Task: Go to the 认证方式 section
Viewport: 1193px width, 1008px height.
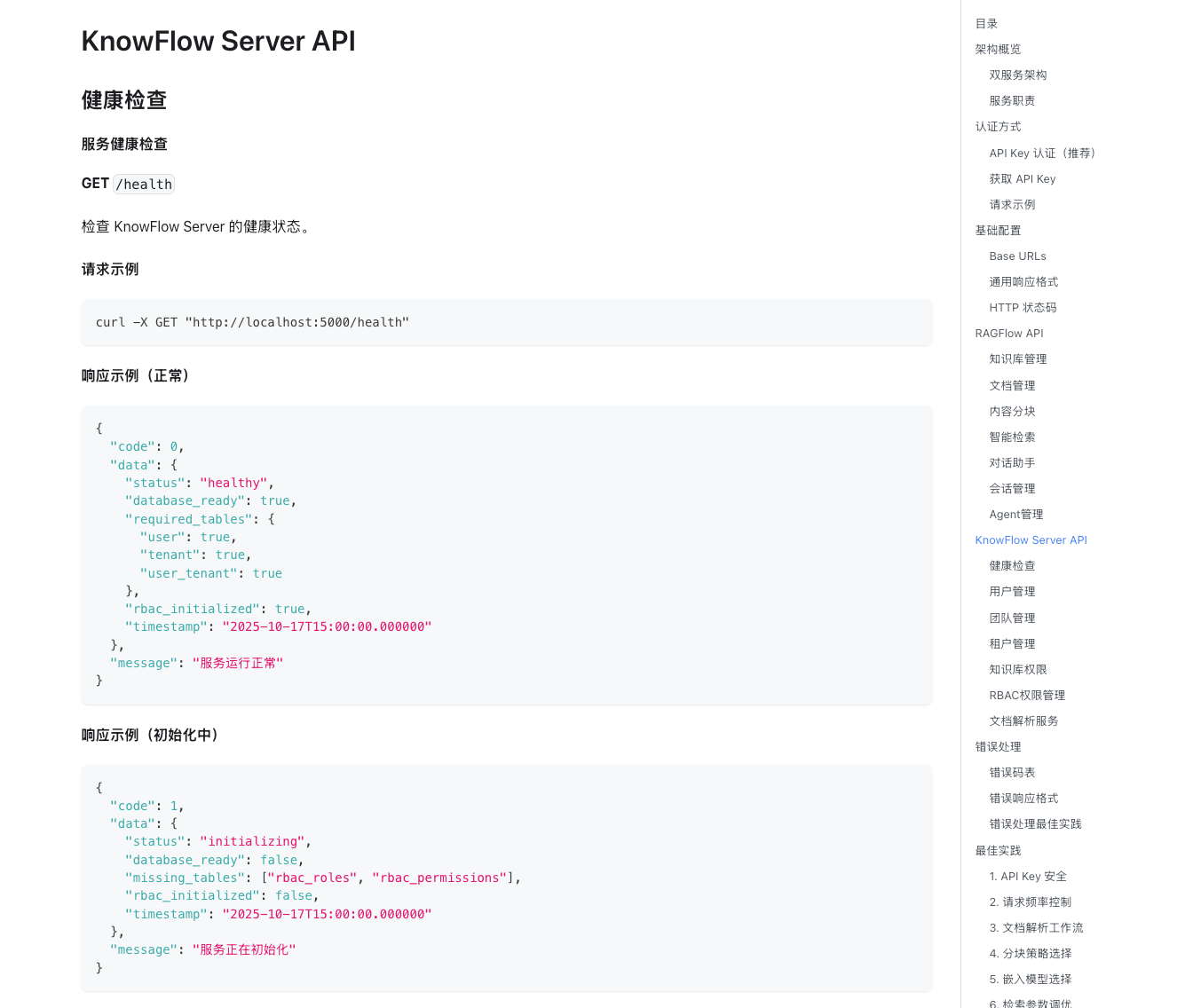Action: [998, 127]
